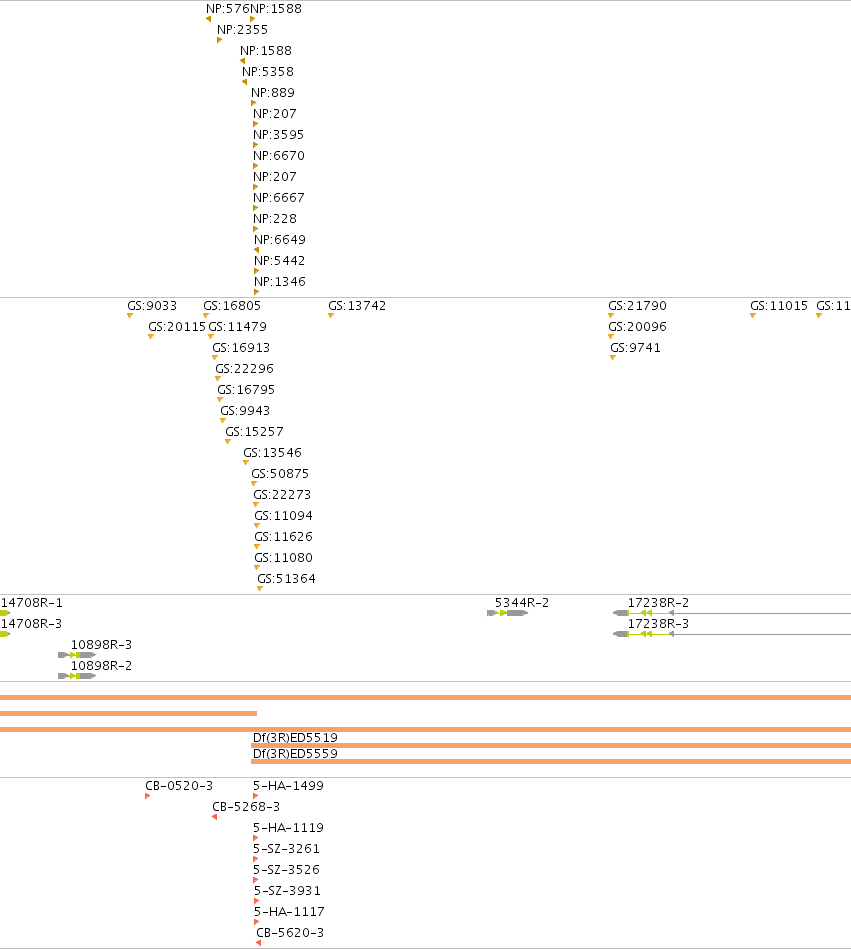Open the GS:11479 insertion marker
The width and height of the screenshot is (851, 949).
(211, 337)
